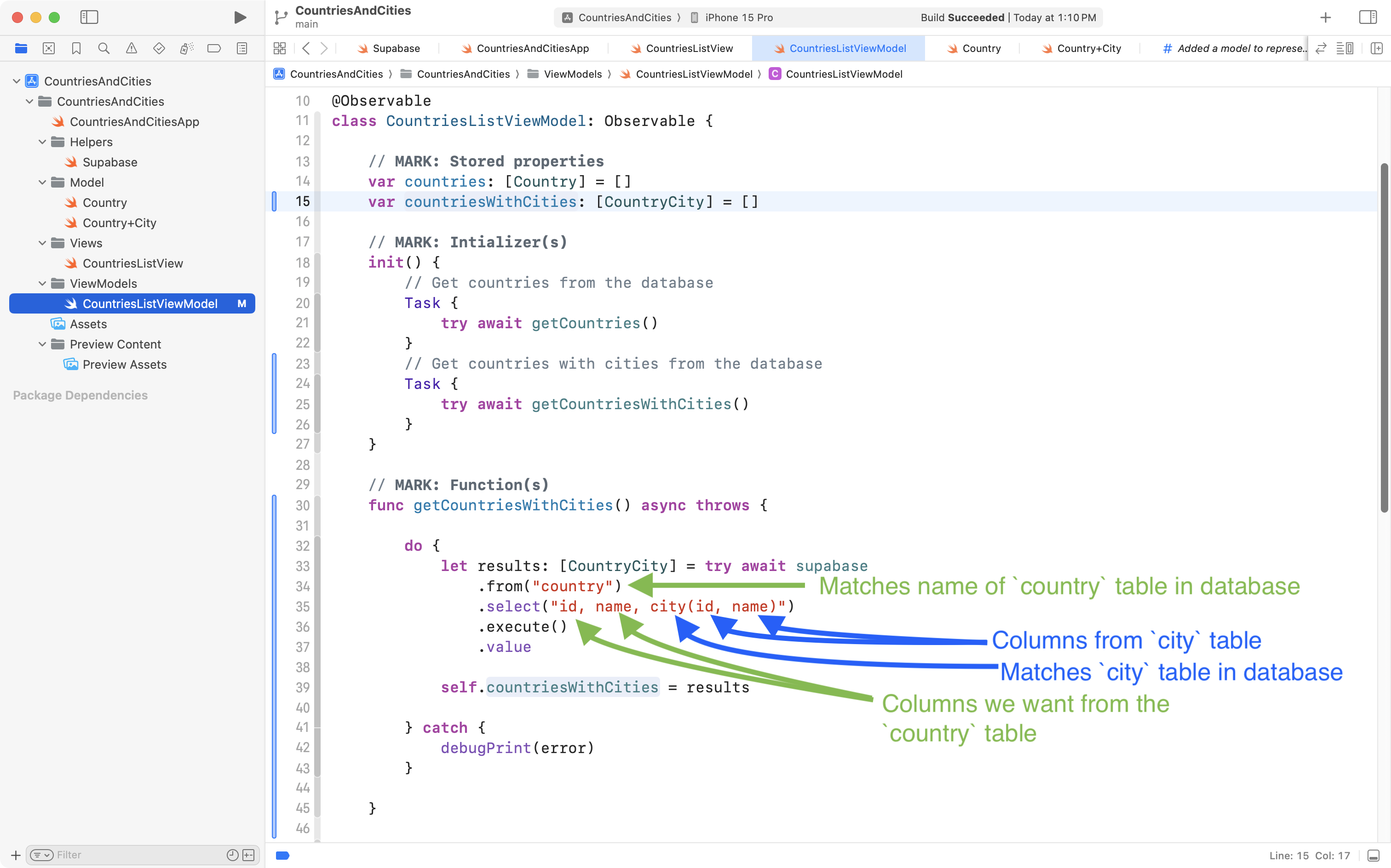
Task: Open the Source Control navigator icon
Action: [x=49, y=49]
